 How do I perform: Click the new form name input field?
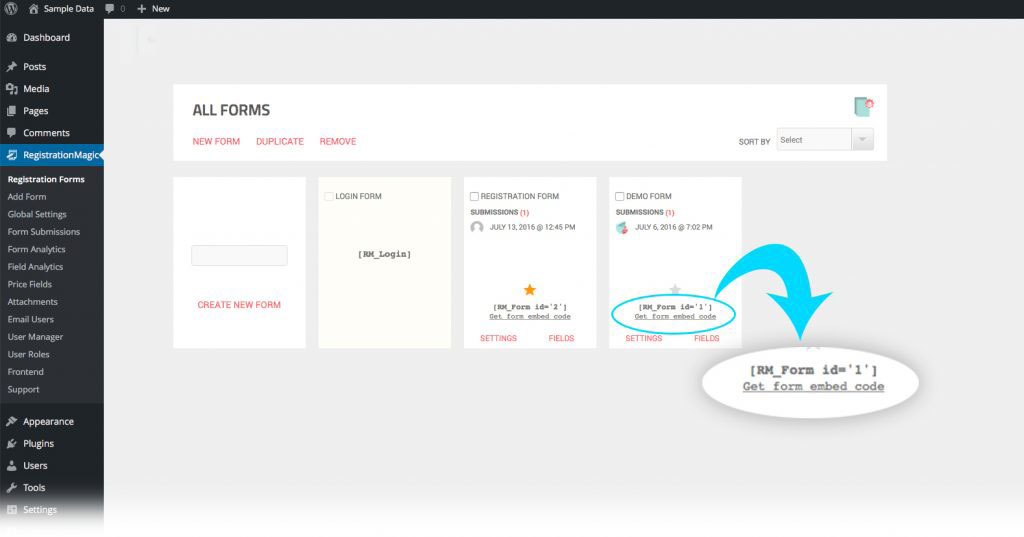coord(239,256)
